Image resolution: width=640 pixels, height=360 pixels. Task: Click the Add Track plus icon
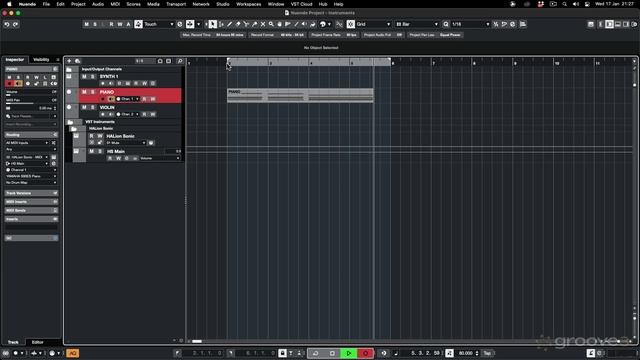click(69, 61)
